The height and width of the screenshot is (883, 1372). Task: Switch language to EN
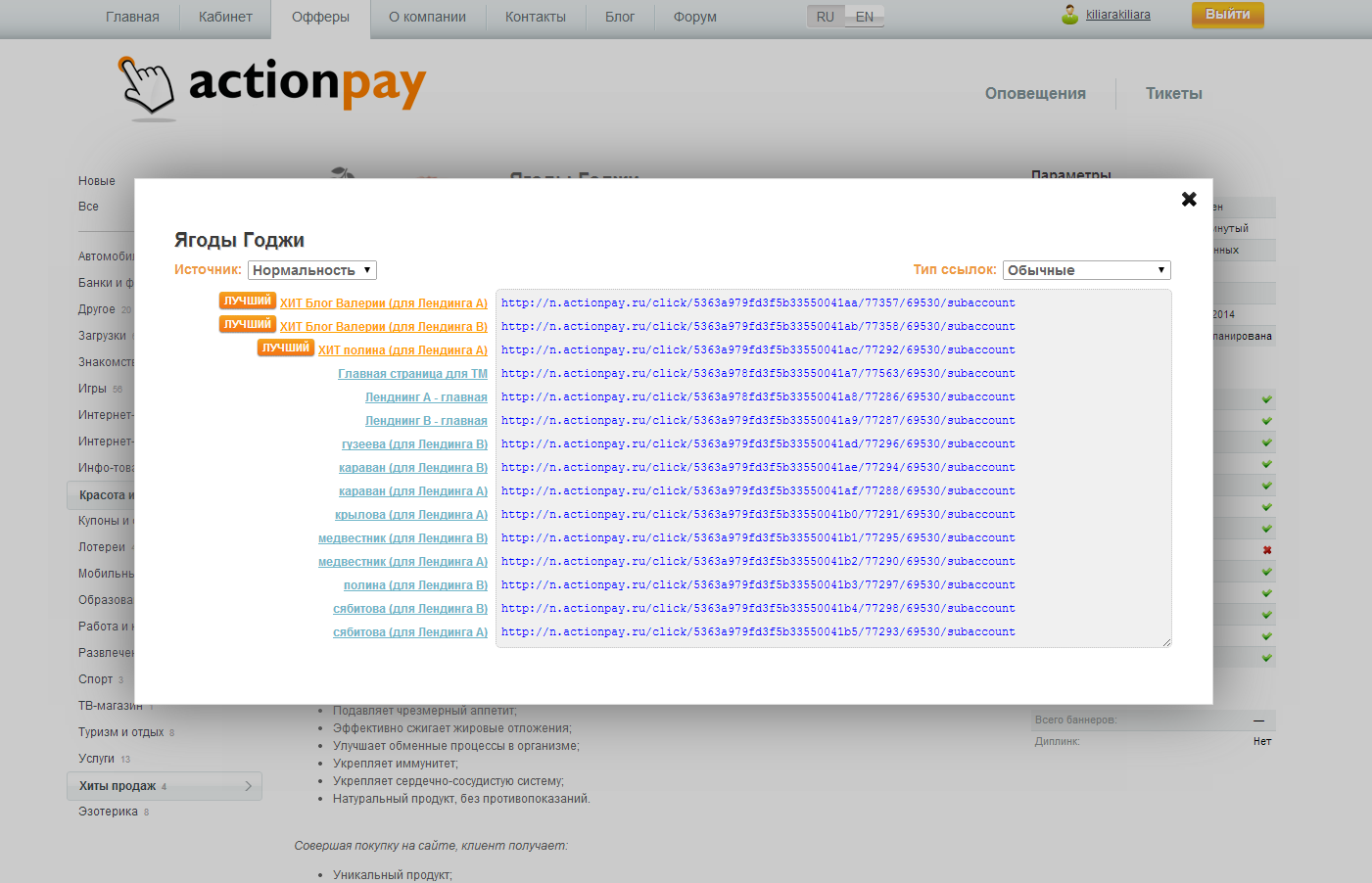pyautogui.click(x=865, y=17)
